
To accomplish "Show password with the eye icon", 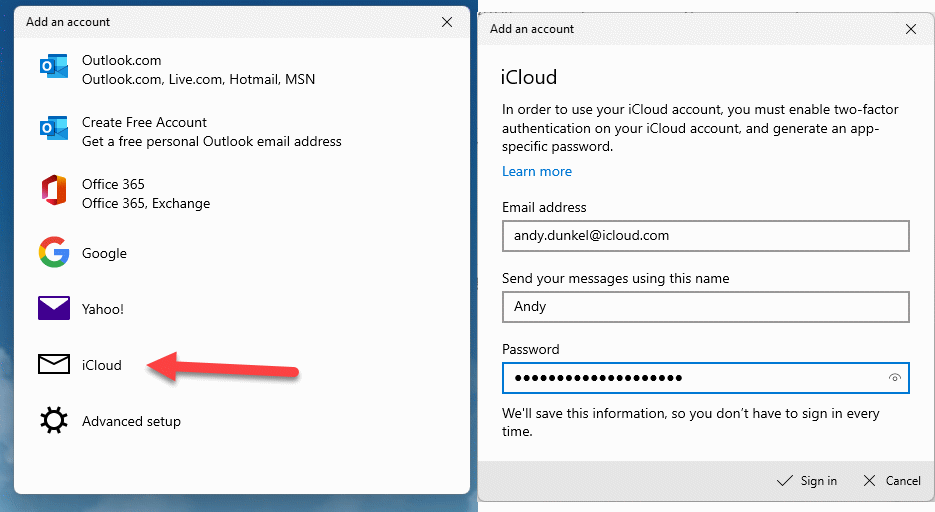I will click(x=894, y=377).
